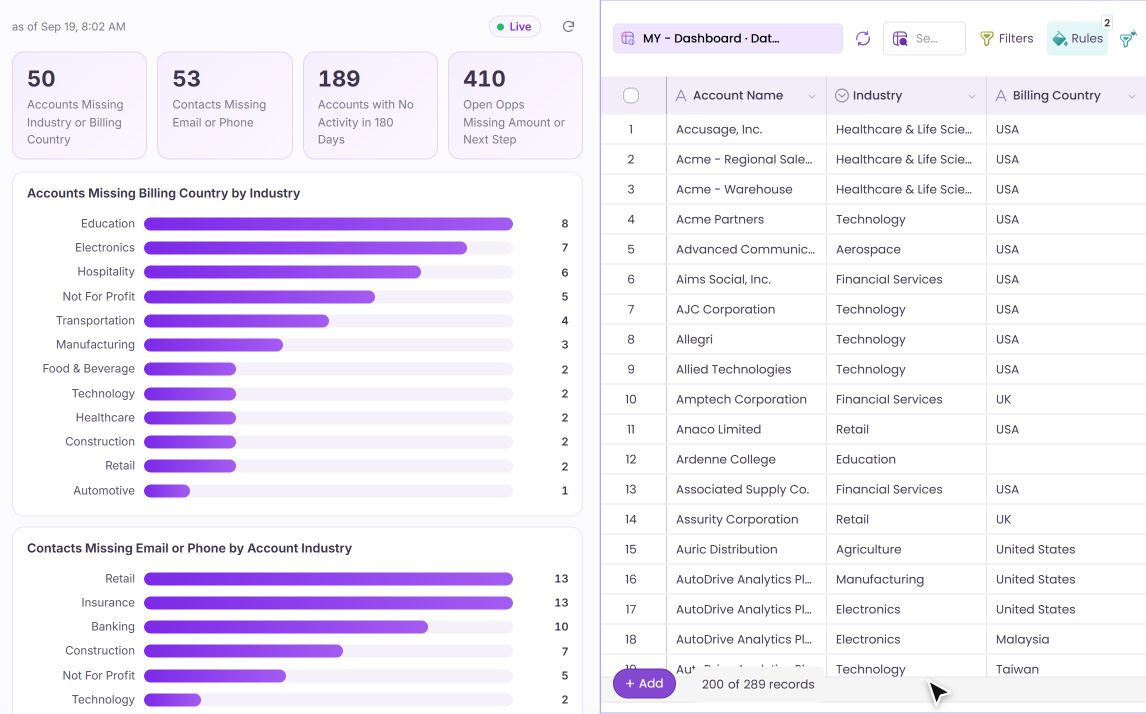Image resolution: width=1146 pixels, height=714 pixels.
Task: Click the 200 of 289 records counter
Action: 758,684
